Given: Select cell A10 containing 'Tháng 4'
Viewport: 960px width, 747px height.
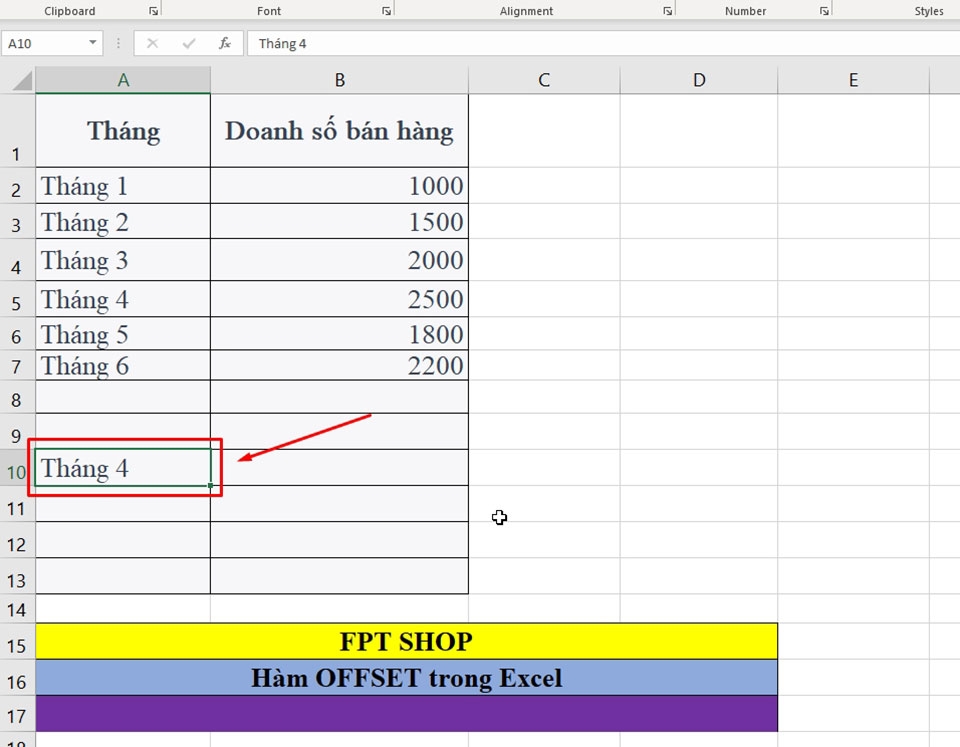Looking at the screenshot, I should [123, 468].
